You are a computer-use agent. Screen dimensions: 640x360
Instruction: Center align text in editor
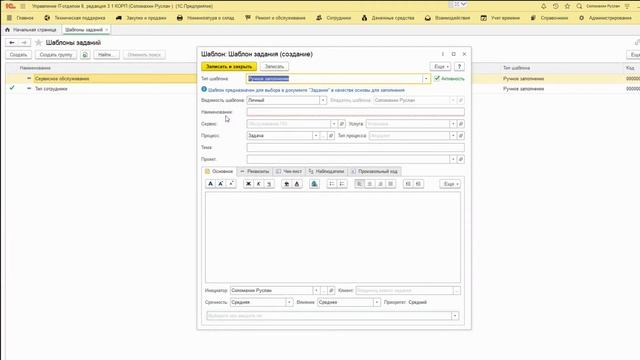click(370, 184)
